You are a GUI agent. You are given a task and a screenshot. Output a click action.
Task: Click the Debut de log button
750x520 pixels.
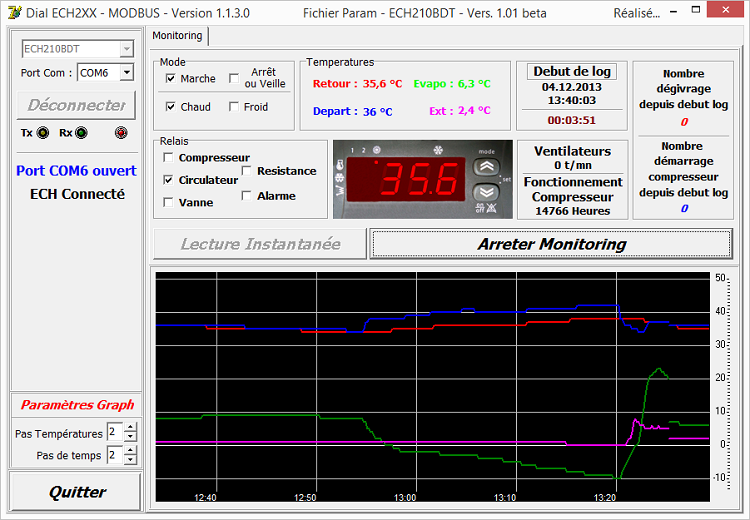pos(572,71)
